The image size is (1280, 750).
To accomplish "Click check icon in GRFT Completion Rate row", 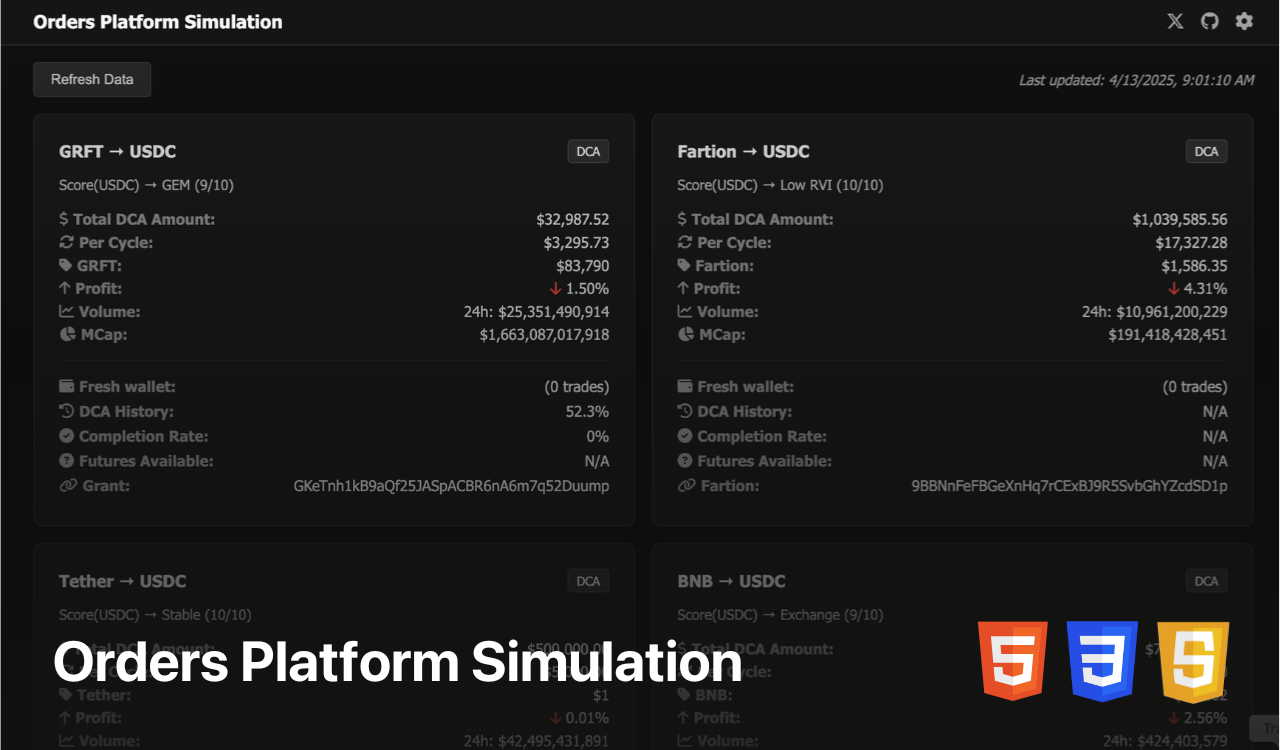I will 67,436.
